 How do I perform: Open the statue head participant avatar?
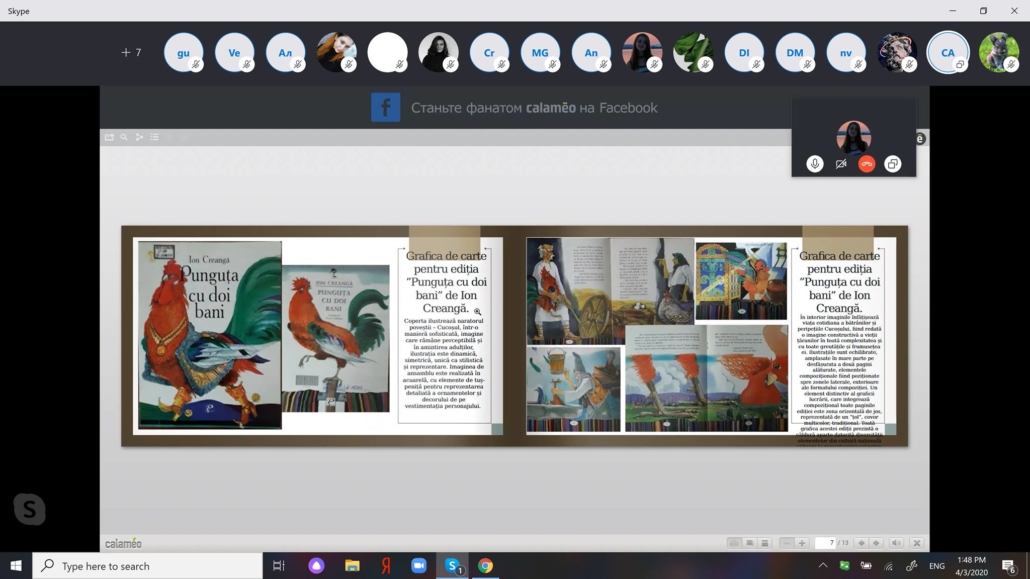point(897,53)
